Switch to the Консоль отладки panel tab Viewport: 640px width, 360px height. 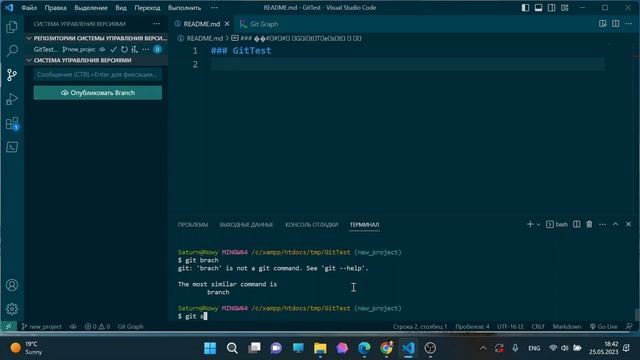(x=311, y=224)
